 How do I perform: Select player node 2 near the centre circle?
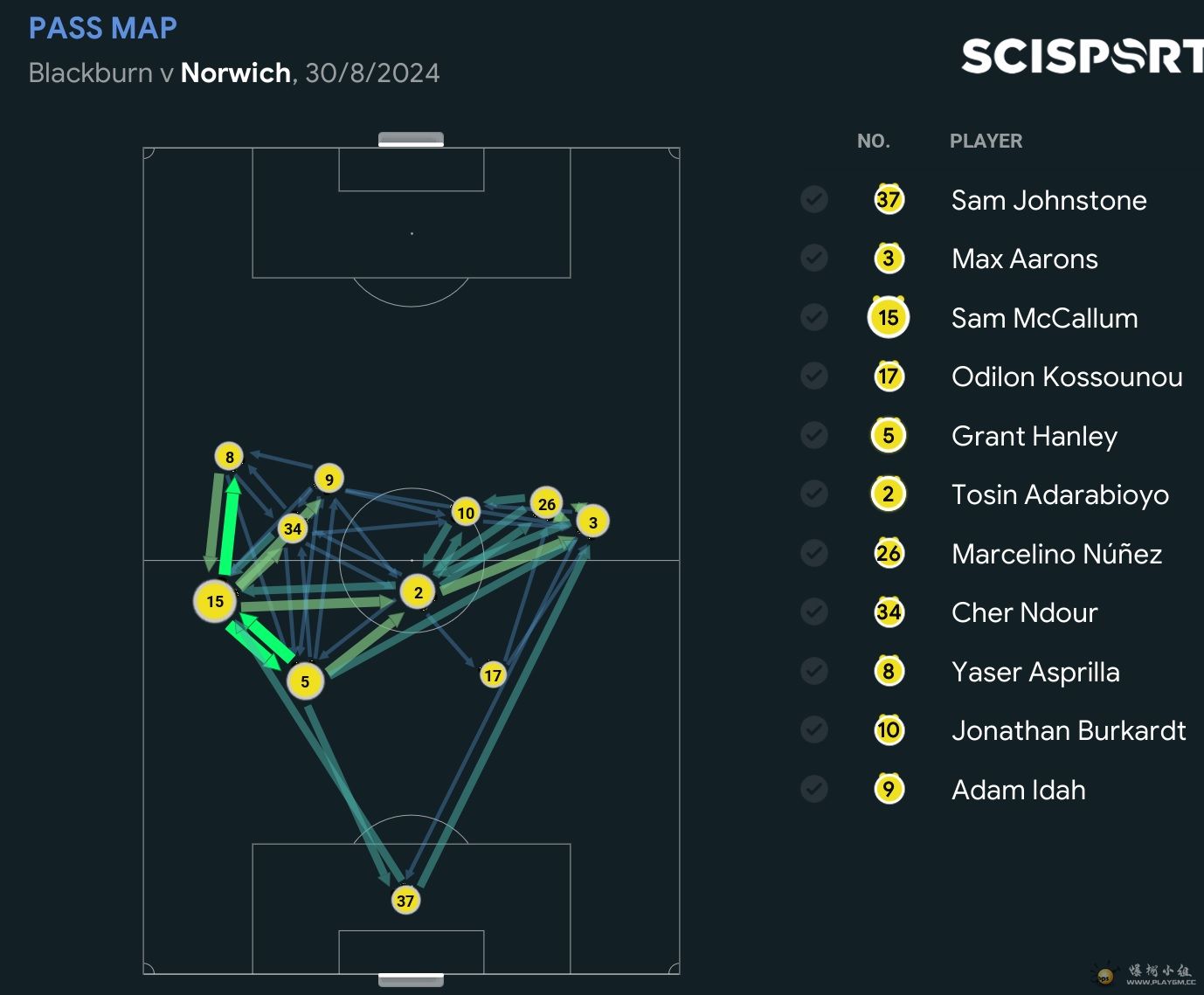419,592
